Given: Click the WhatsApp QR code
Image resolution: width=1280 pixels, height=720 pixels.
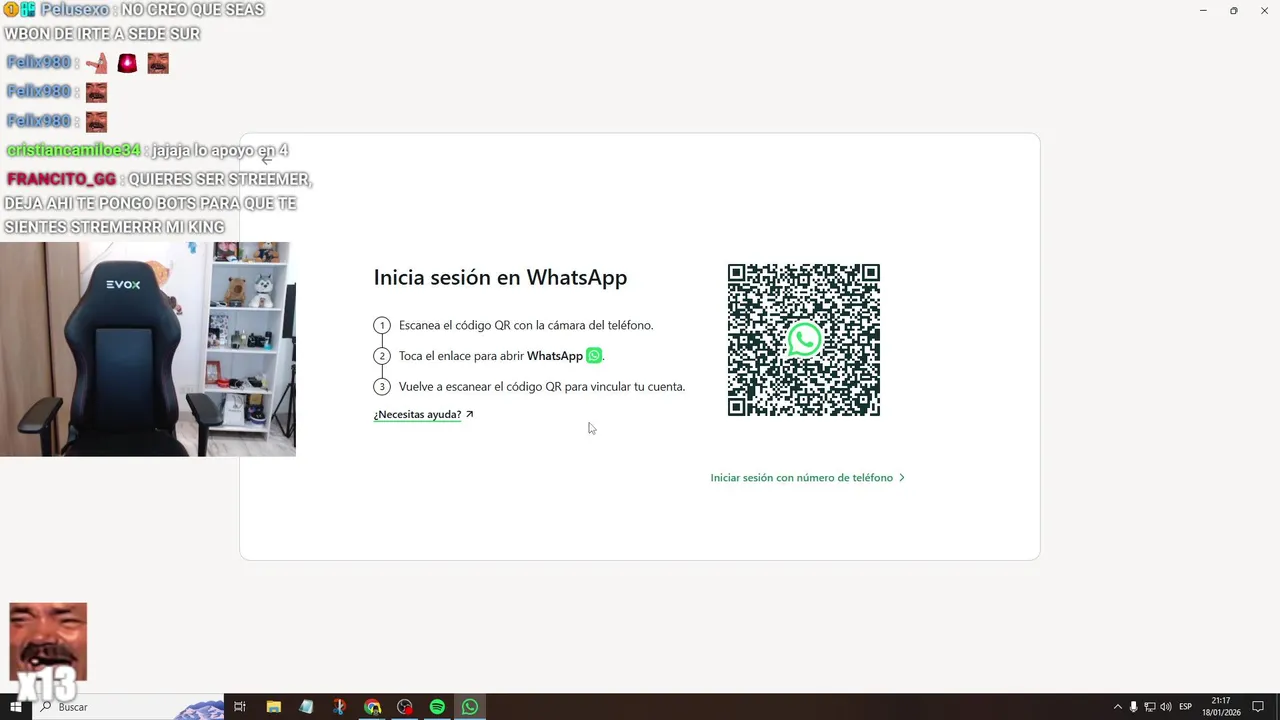Looking at the screenshot, I should click(804, 340).
